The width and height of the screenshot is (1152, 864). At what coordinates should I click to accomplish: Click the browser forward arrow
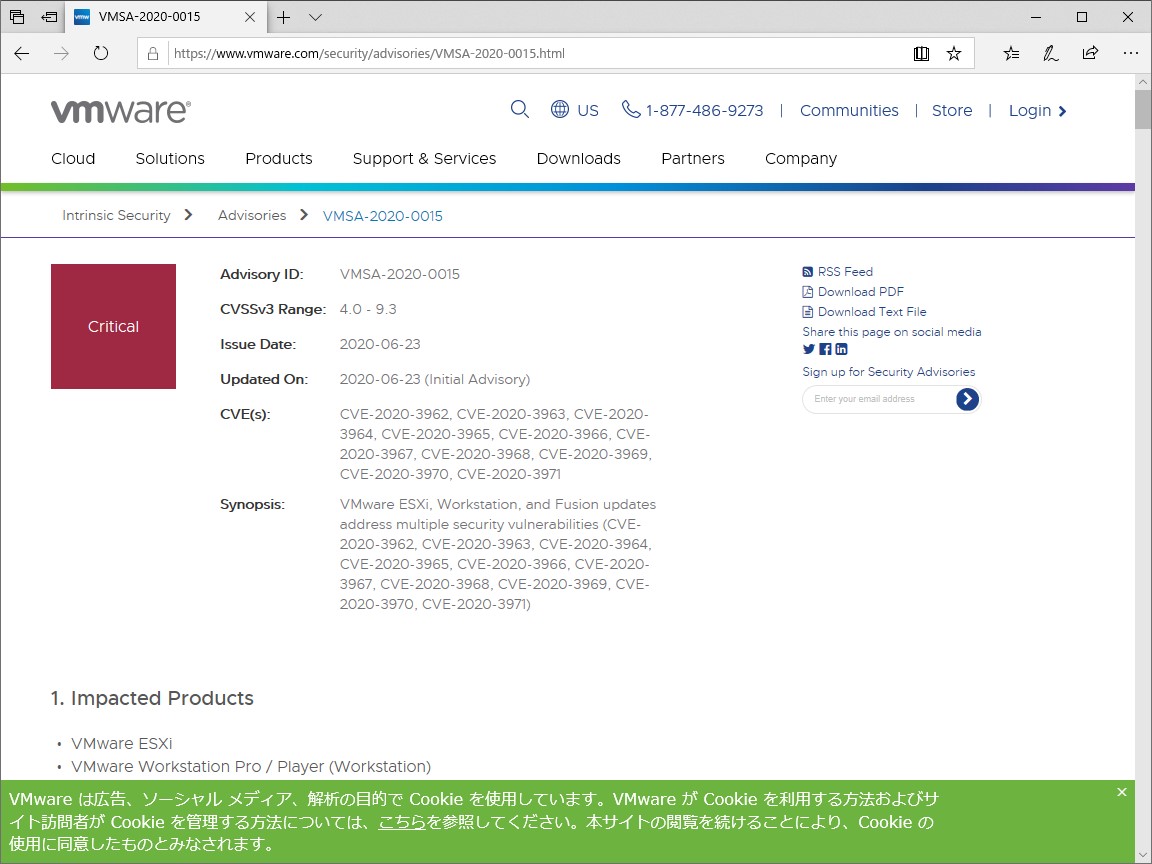tap(62, 54)
